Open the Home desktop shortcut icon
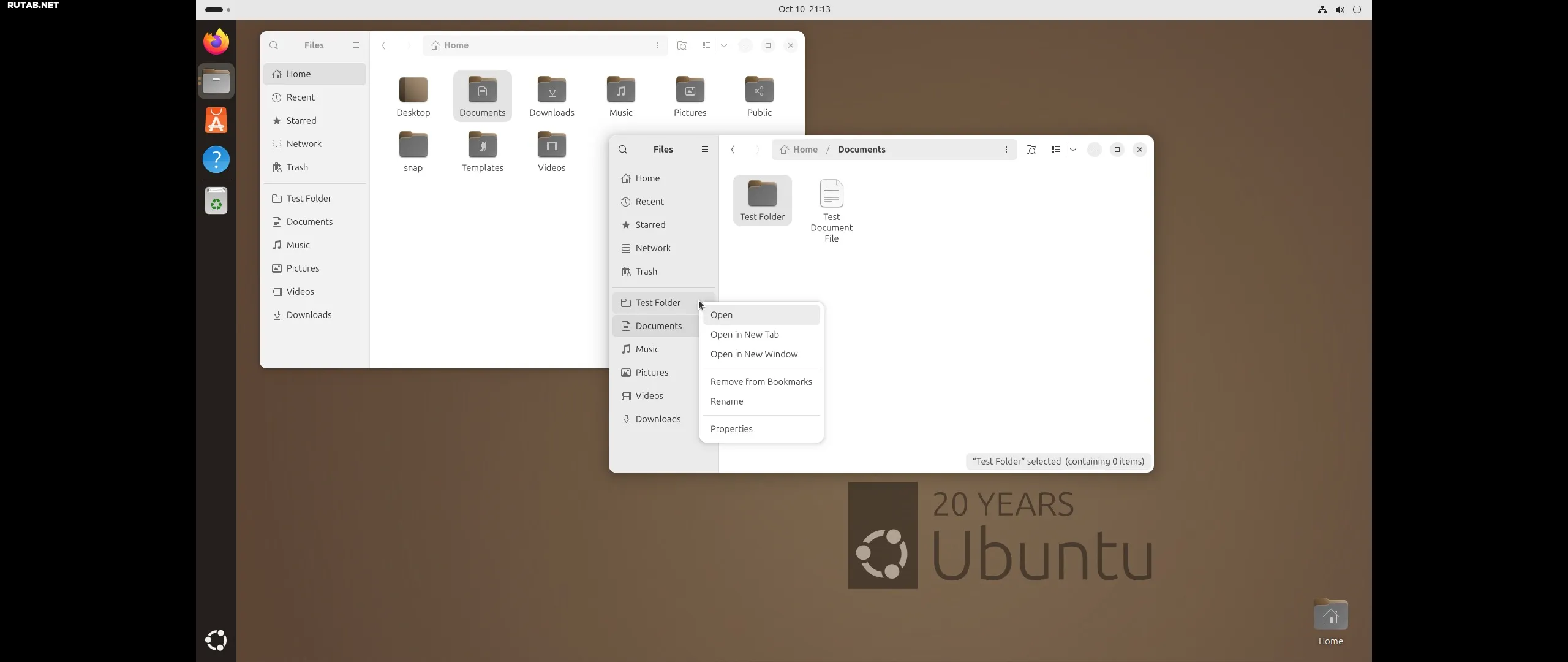The width and height of the screenshot is (1568, 662). coord(1330,622)
